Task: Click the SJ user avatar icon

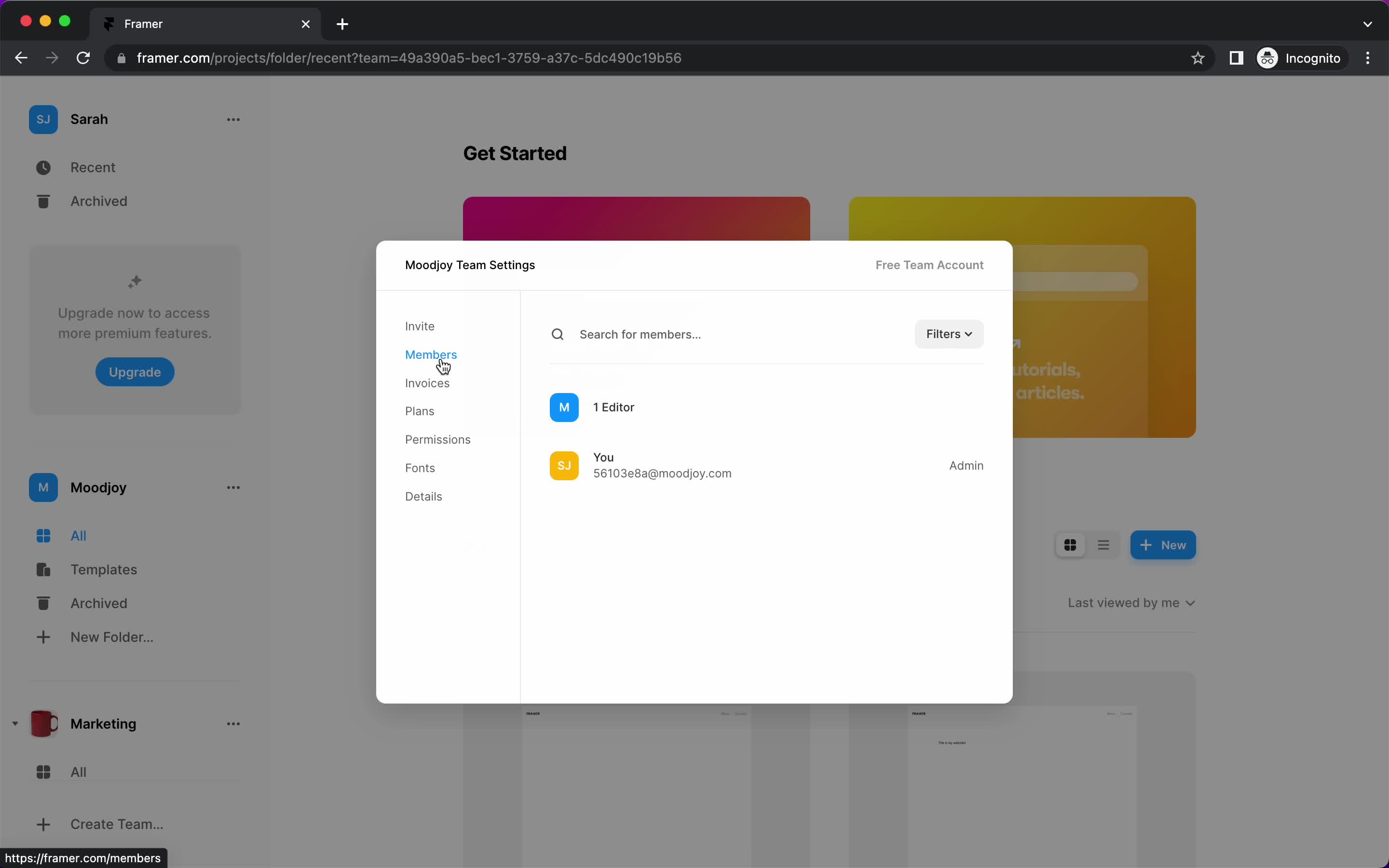Action: pos(564,465)
